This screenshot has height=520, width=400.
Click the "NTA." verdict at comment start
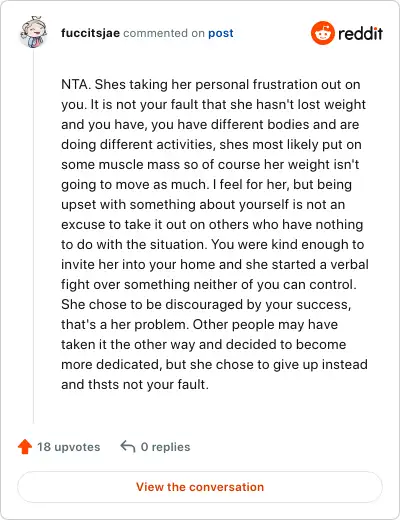pos(76,84)
